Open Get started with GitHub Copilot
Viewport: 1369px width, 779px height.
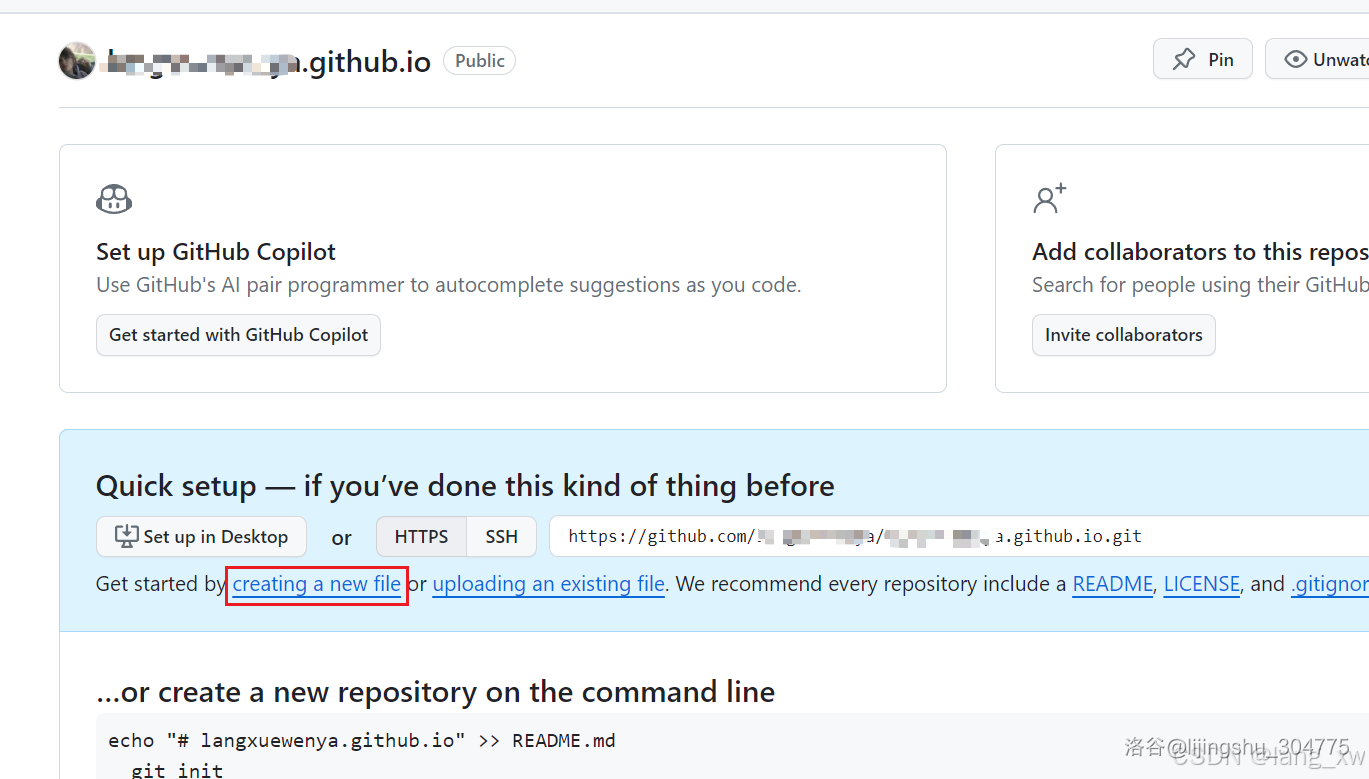tap(238, 335)
